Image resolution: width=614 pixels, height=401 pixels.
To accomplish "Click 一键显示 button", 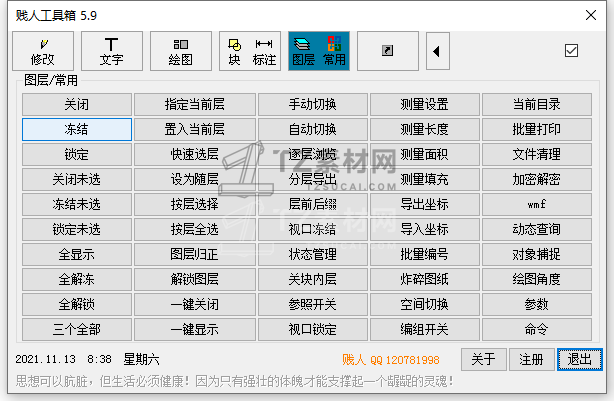I will 195,330.
